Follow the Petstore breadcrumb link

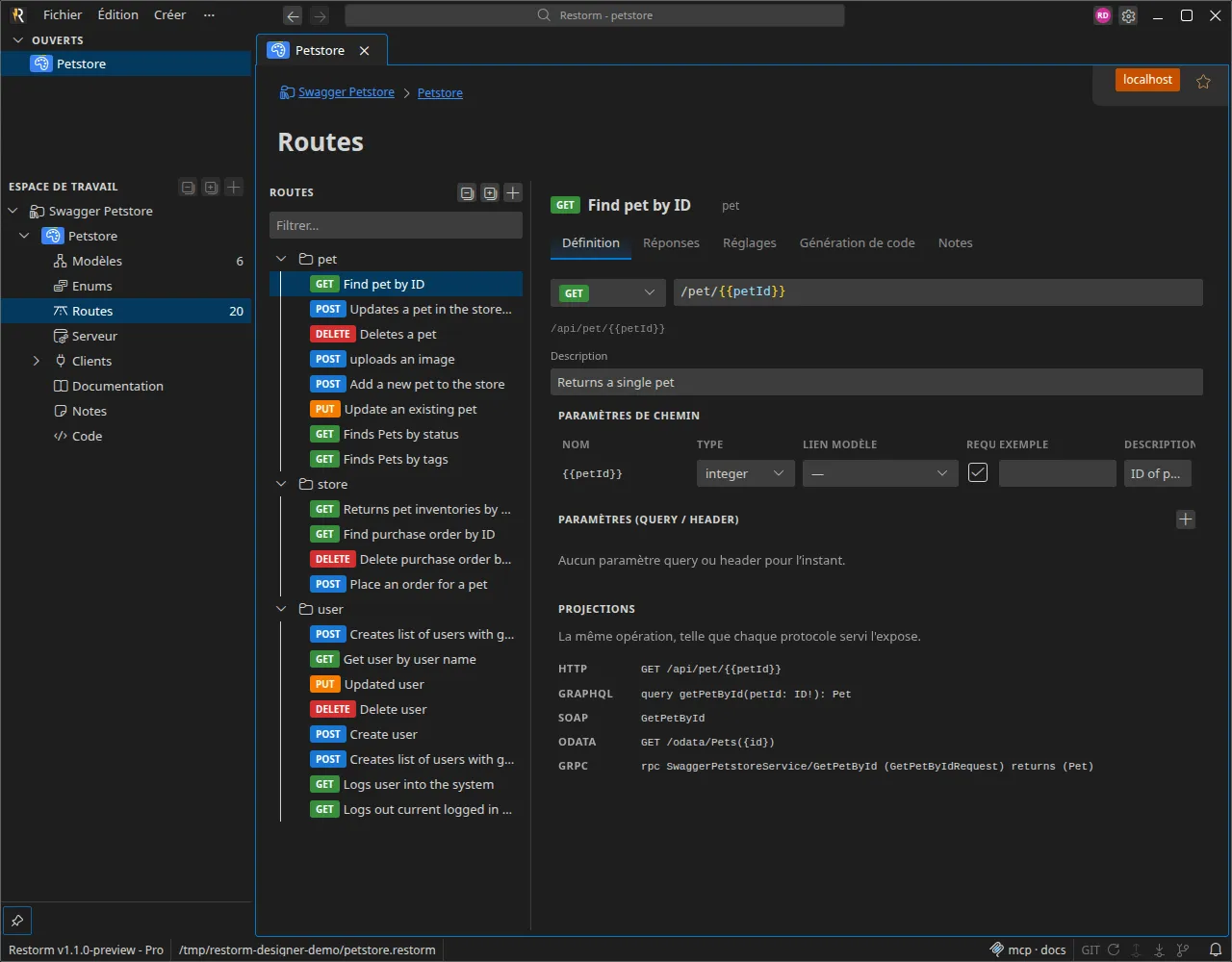click(x=440, y=93)
